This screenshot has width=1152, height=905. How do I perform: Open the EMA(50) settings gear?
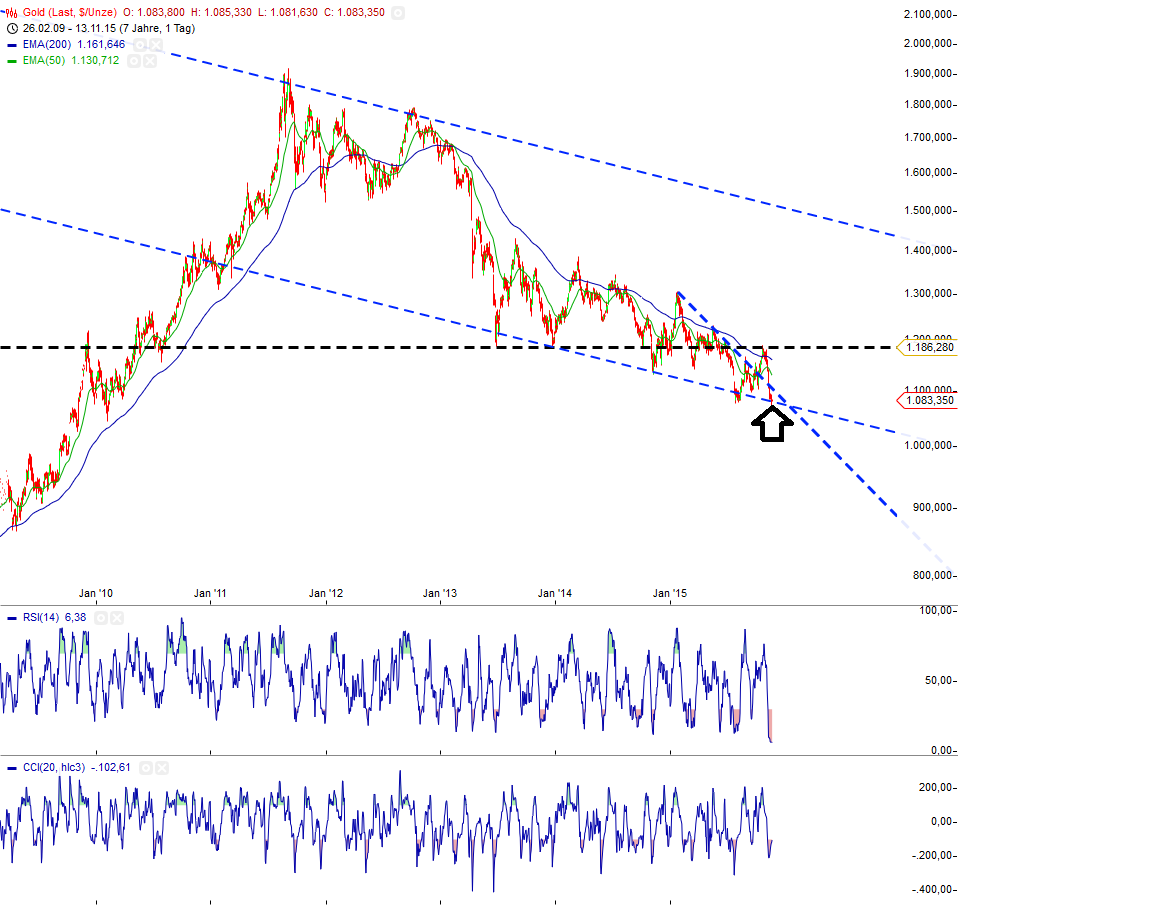(133, 60)
